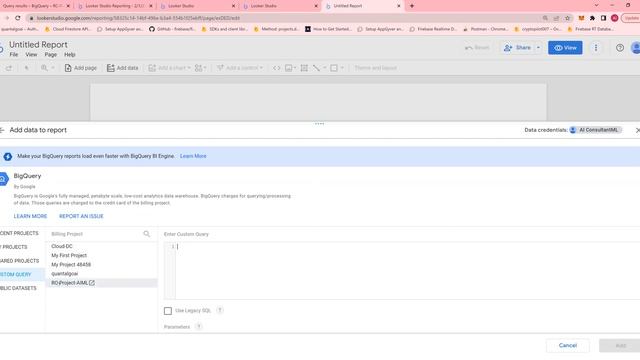Viewport: 640px width, 360px height.
Task: Click the Reset button
Action: pyautogui.click(x=477, y=48)
